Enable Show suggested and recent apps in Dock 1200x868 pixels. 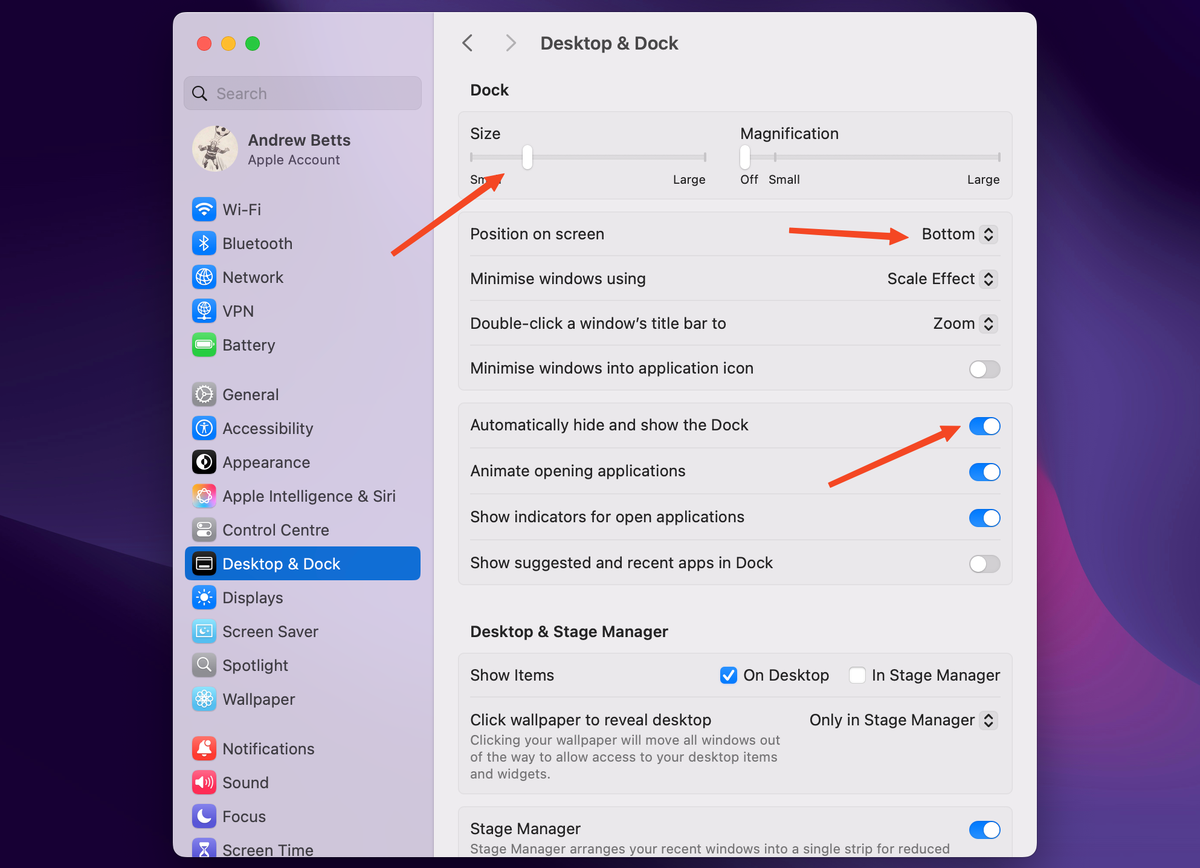(x=984, y=564)
